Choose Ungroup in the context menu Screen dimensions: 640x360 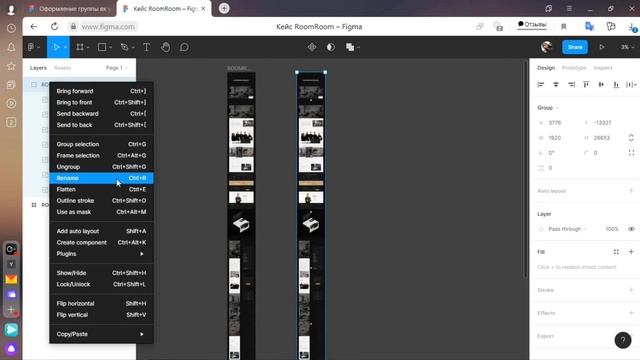[x=101, y=167]
